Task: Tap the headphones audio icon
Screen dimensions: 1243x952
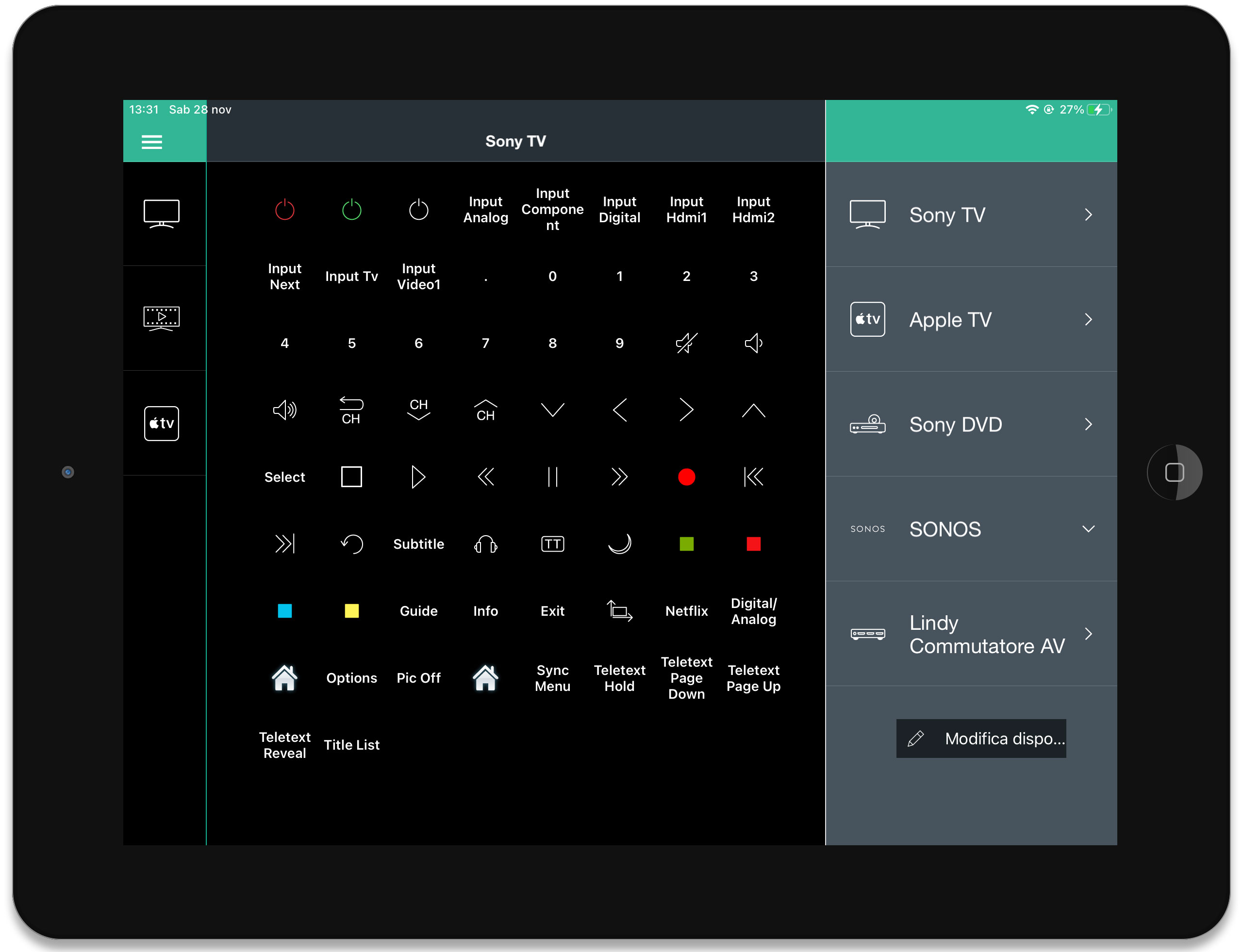Action: (485, 544)
